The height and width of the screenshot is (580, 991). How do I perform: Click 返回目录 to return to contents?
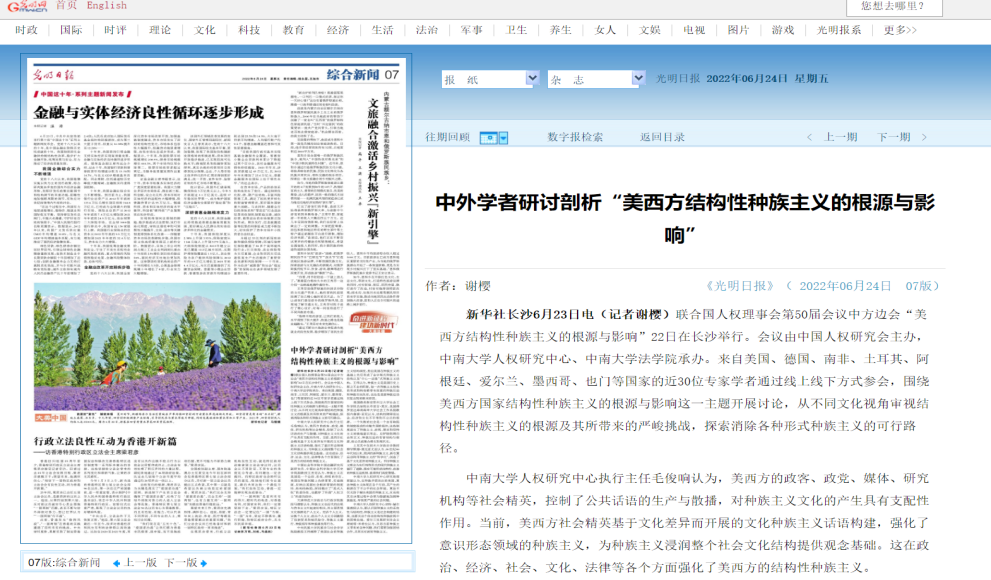[662, 137]
